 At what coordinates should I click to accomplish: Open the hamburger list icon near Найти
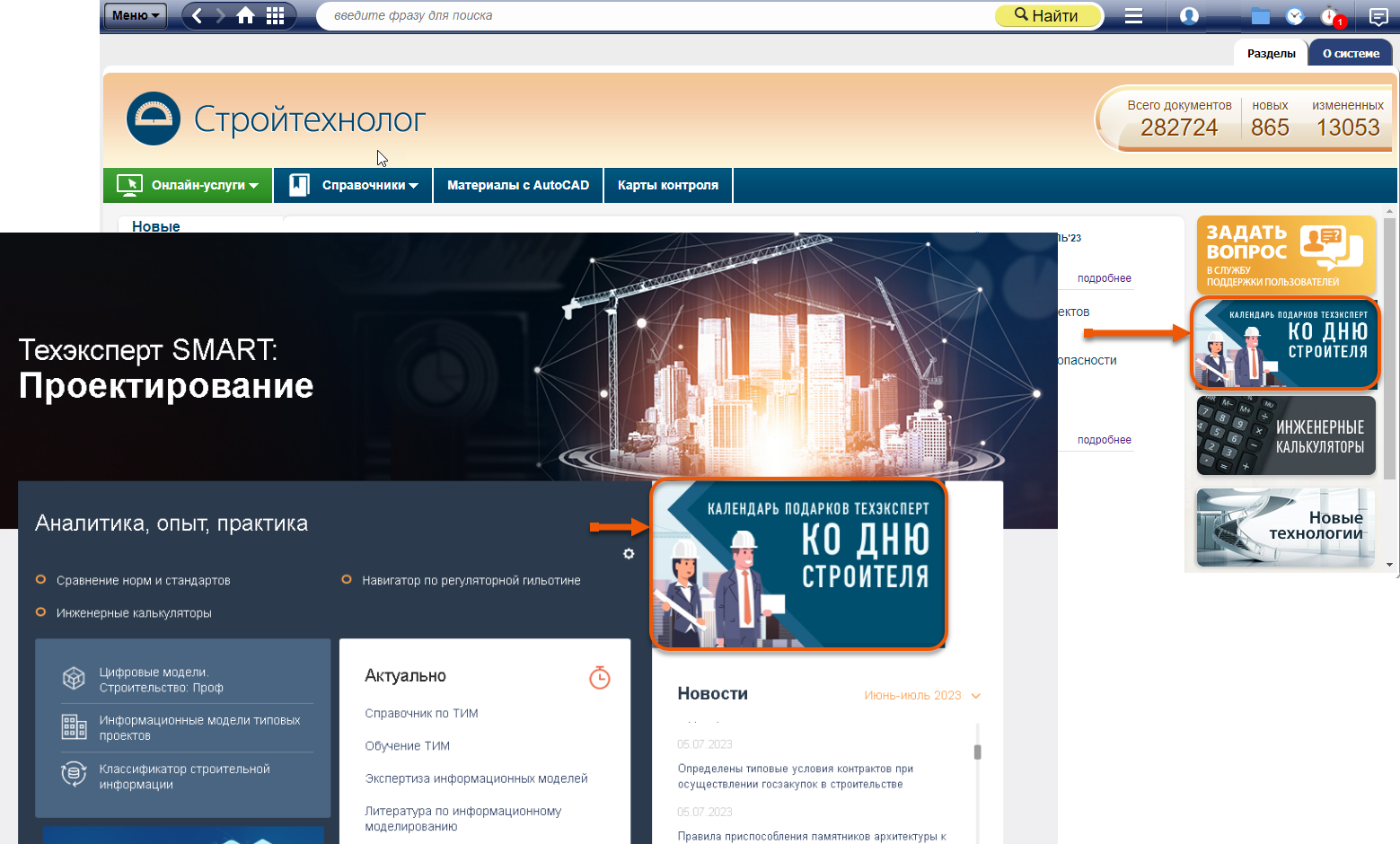coord(1133,15)
